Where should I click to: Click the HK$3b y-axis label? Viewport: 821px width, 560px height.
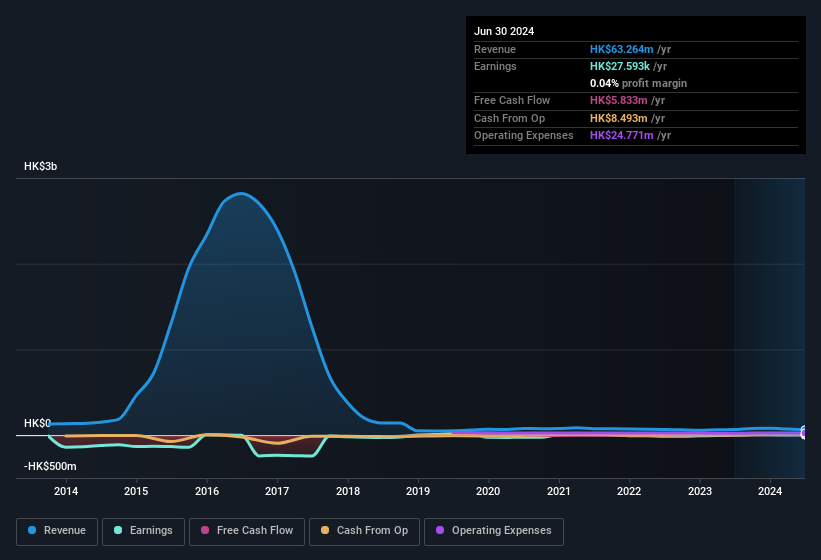coord(40,166)
